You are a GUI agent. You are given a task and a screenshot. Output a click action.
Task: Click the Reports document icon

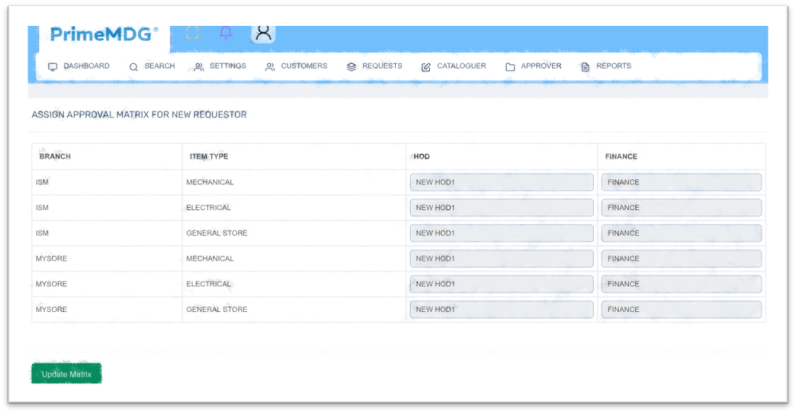[x=585, y=67]
